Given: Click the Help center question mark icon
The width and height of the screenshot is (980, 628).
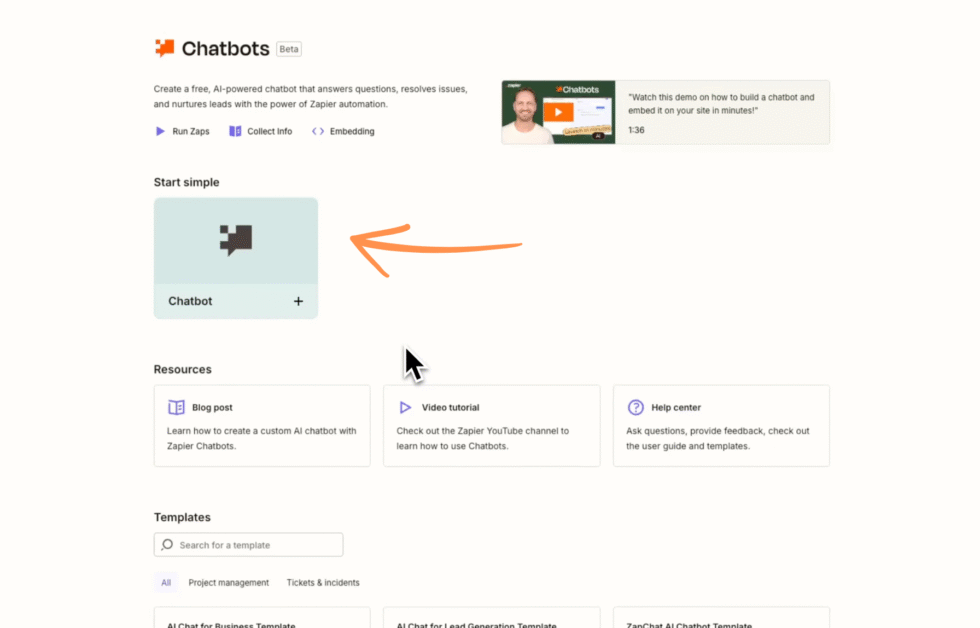Looking at the screenshot, I should (x=634, y=407).
